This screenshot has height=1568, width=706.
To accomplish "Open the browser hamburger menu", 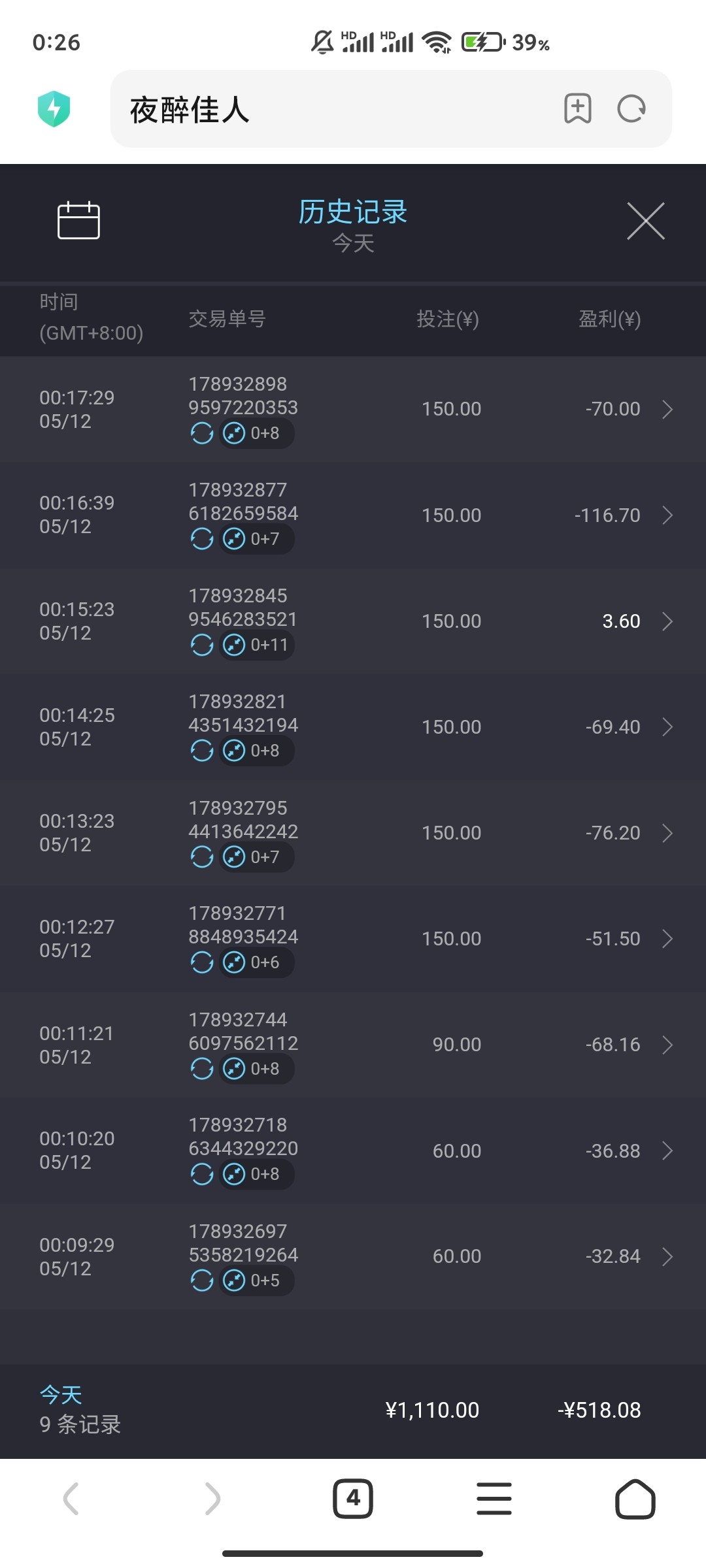I will click(494, 1498).
